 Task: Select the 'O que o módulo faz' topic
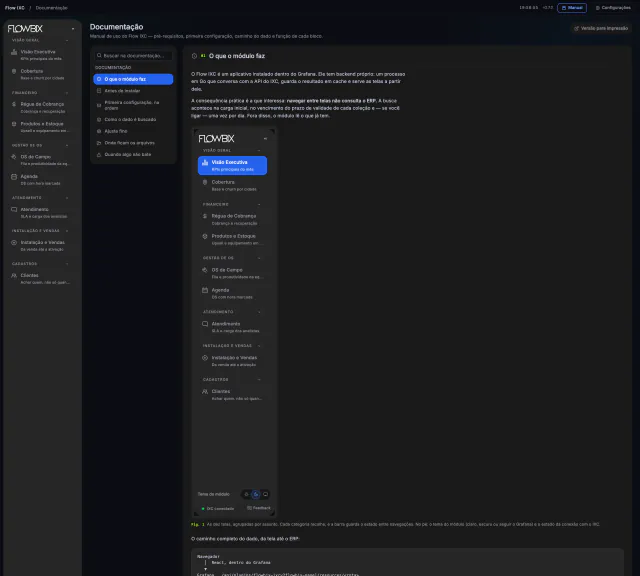click(x=133, y=79)
